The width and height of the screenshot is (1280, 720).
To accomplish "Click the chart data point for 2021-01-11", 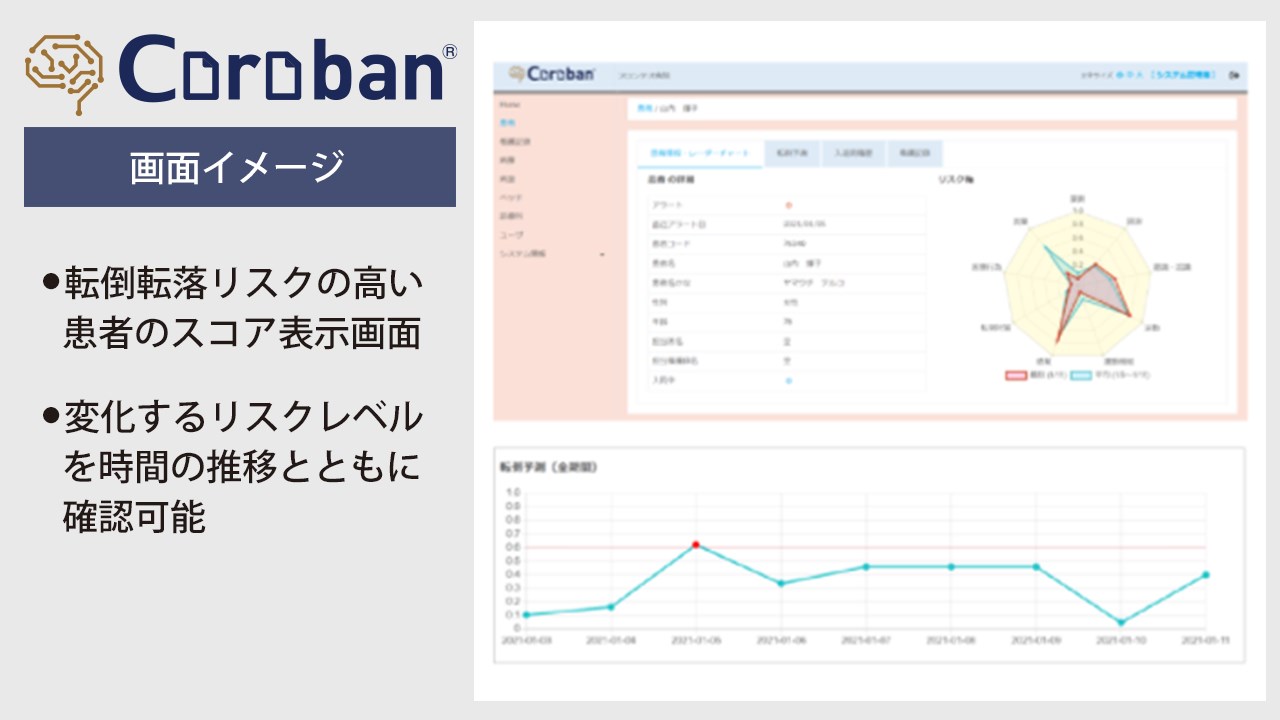I will (1206, 575).
